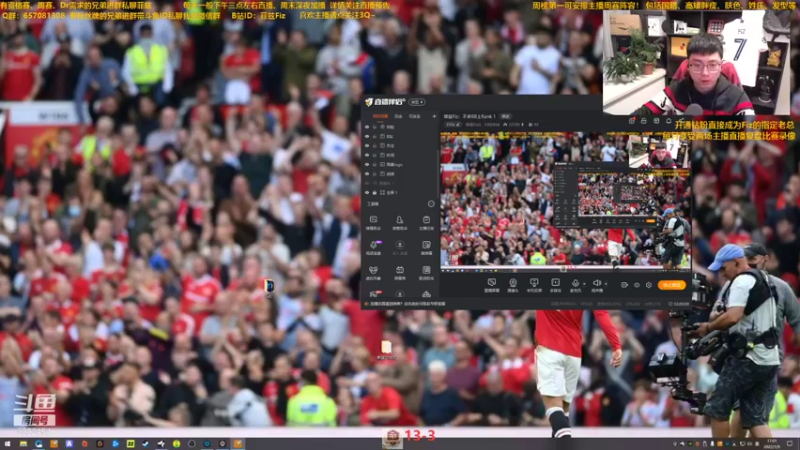Mute the microphone icon
Viewport: 800px width, 450px height.
click(575, 284)
